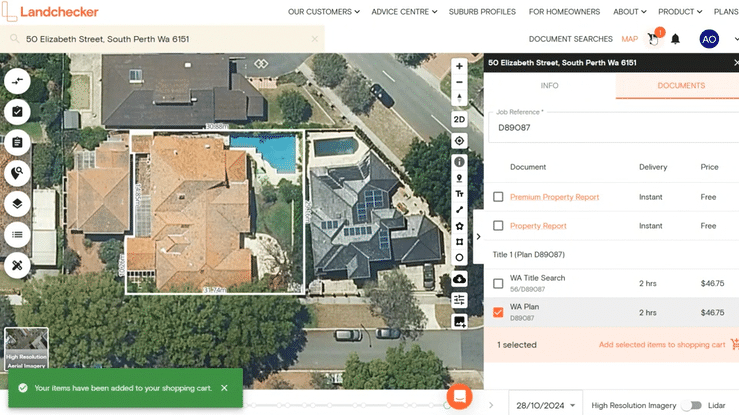Viewport: 739px width, 415px height.
Task: Open the AO user avatar
Action: (709, 39)
